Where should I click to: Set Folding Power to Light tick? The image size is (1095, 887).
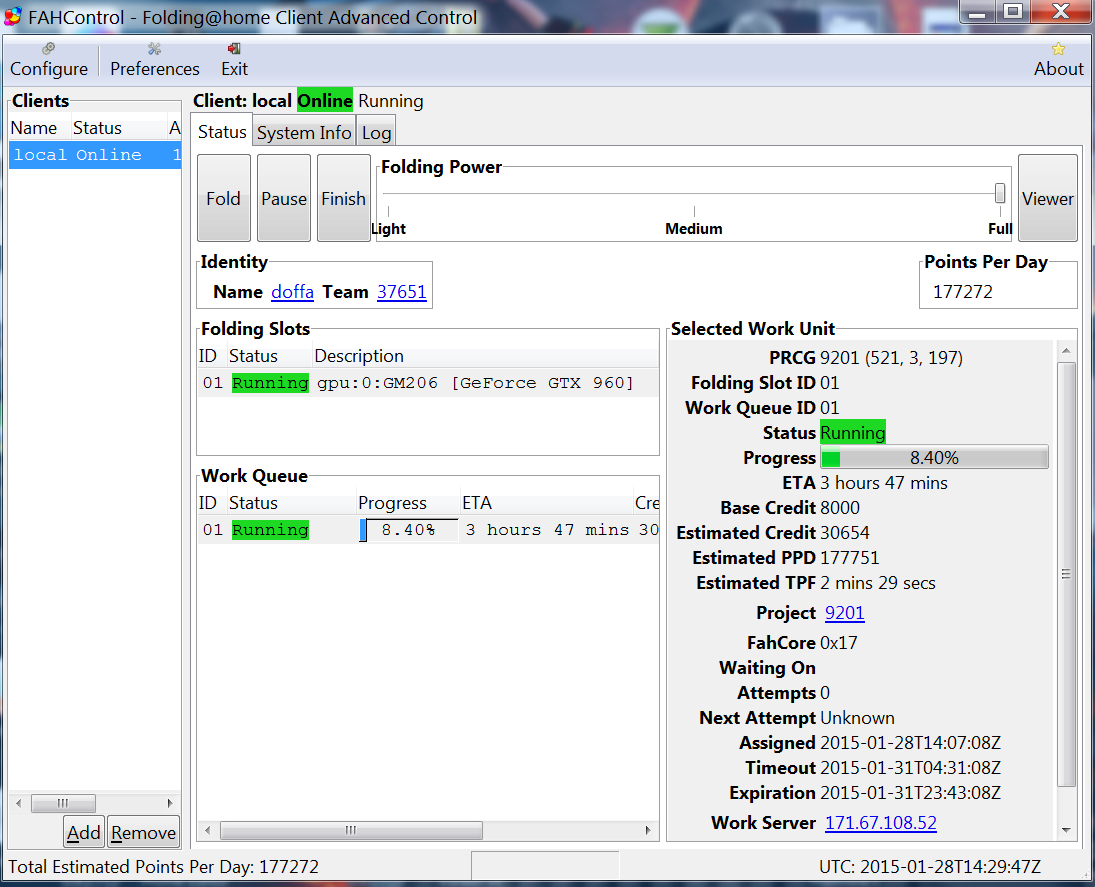click(x=388, y=211)
